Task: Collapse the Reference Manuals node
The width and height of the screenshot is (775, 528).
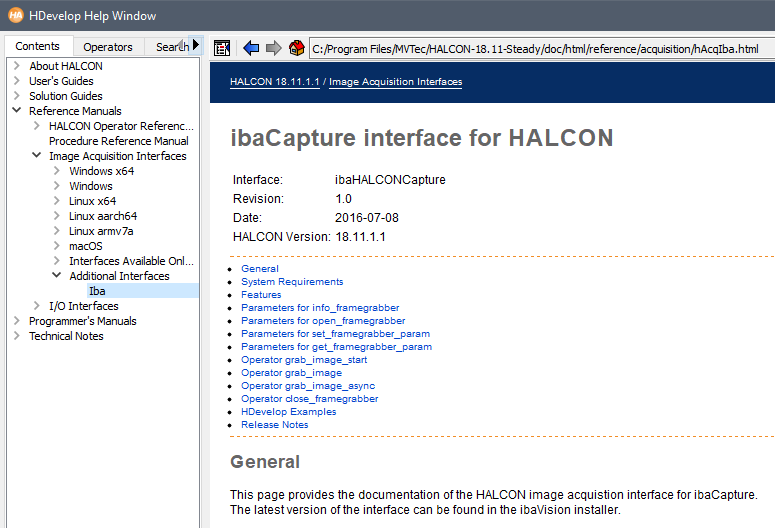Action: coord(16,110)
